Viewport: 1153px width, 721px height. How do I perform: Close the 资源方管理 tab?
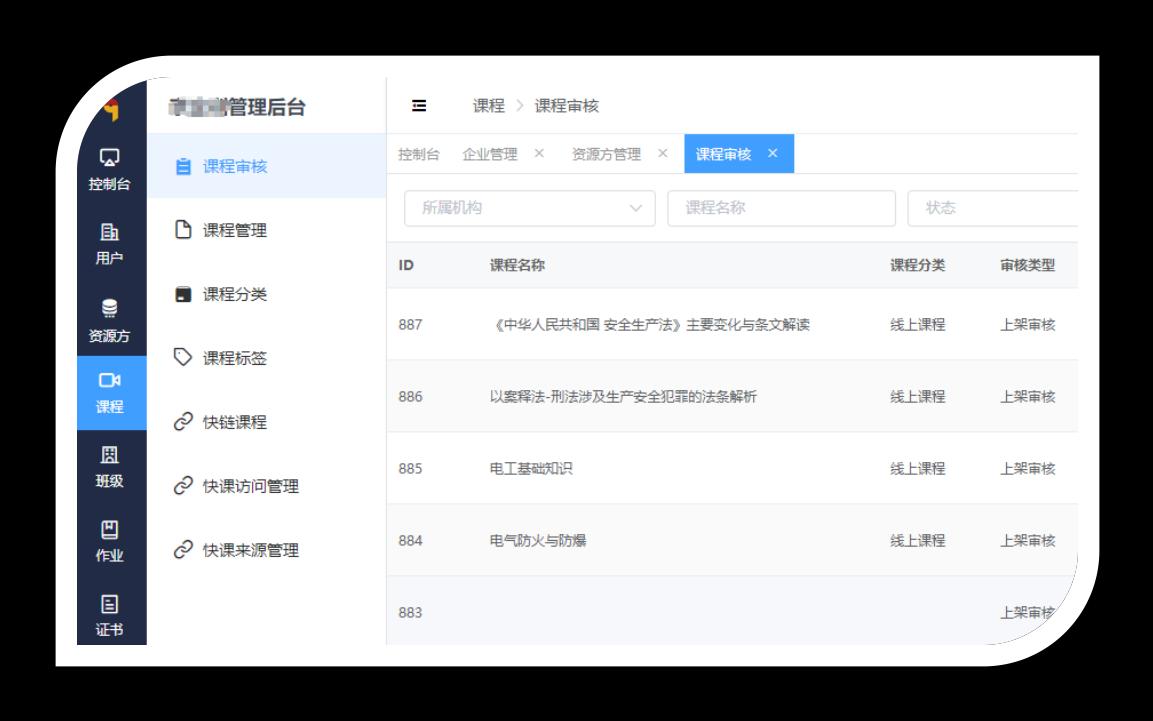[663, 153]
